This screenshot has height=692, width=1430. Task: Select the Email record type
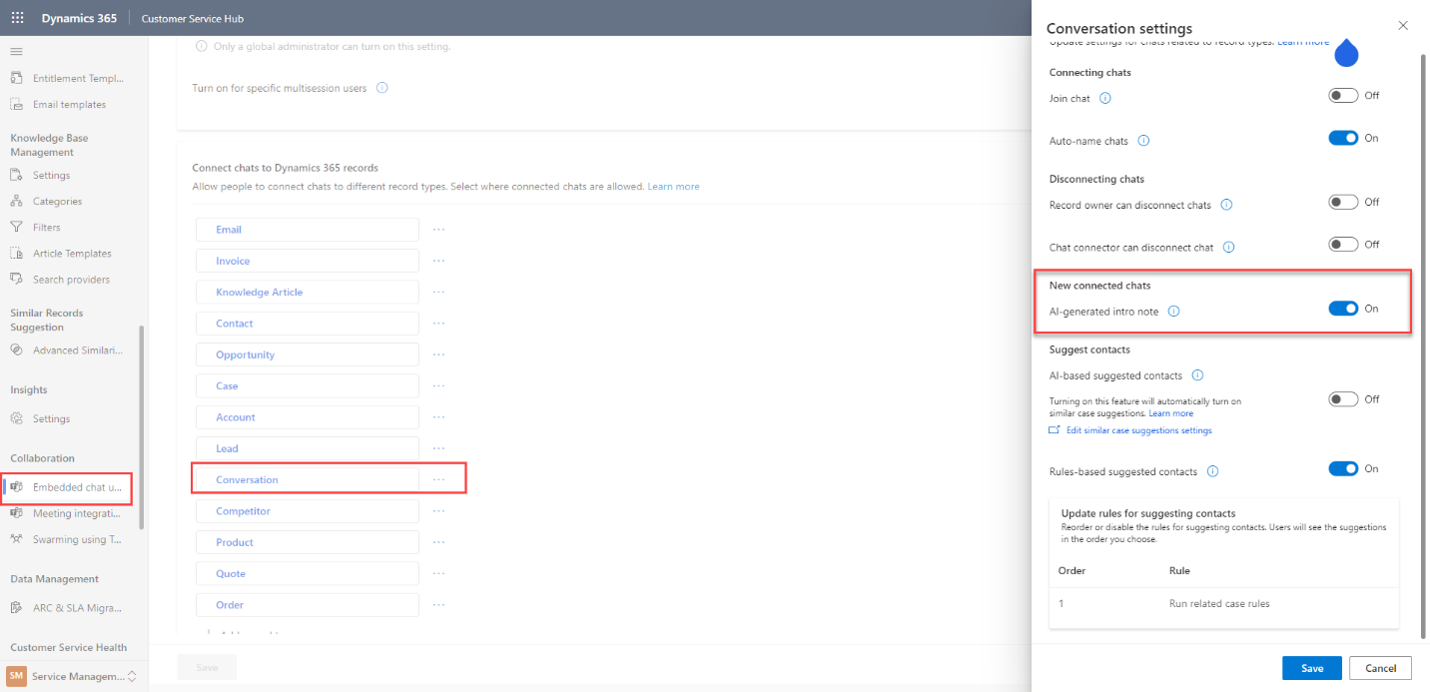click(307, 229)
